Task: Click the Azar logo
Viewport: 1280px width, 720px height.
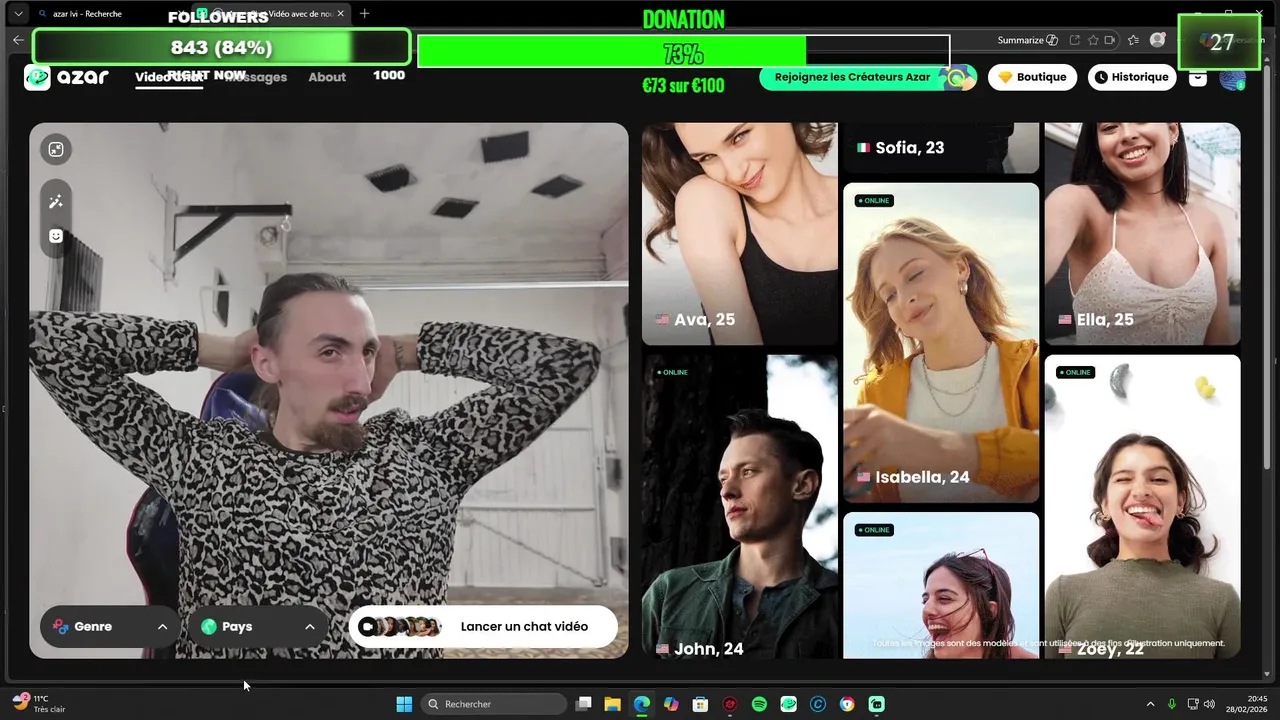Action: pos(67,77)
